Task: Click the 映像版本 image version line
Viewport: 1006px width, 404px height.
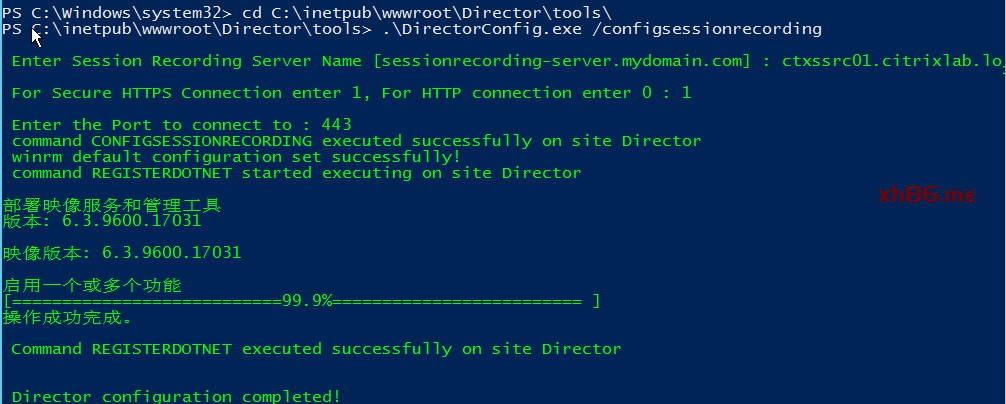Action: click(122, 252)
